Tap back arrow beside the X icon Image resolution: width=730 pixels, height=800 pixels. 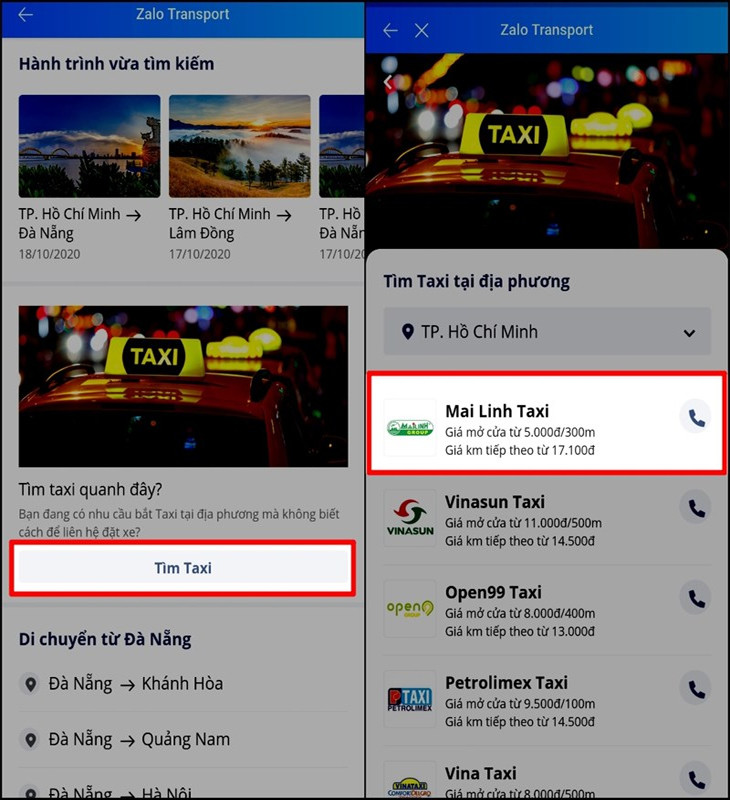(390, 30)
